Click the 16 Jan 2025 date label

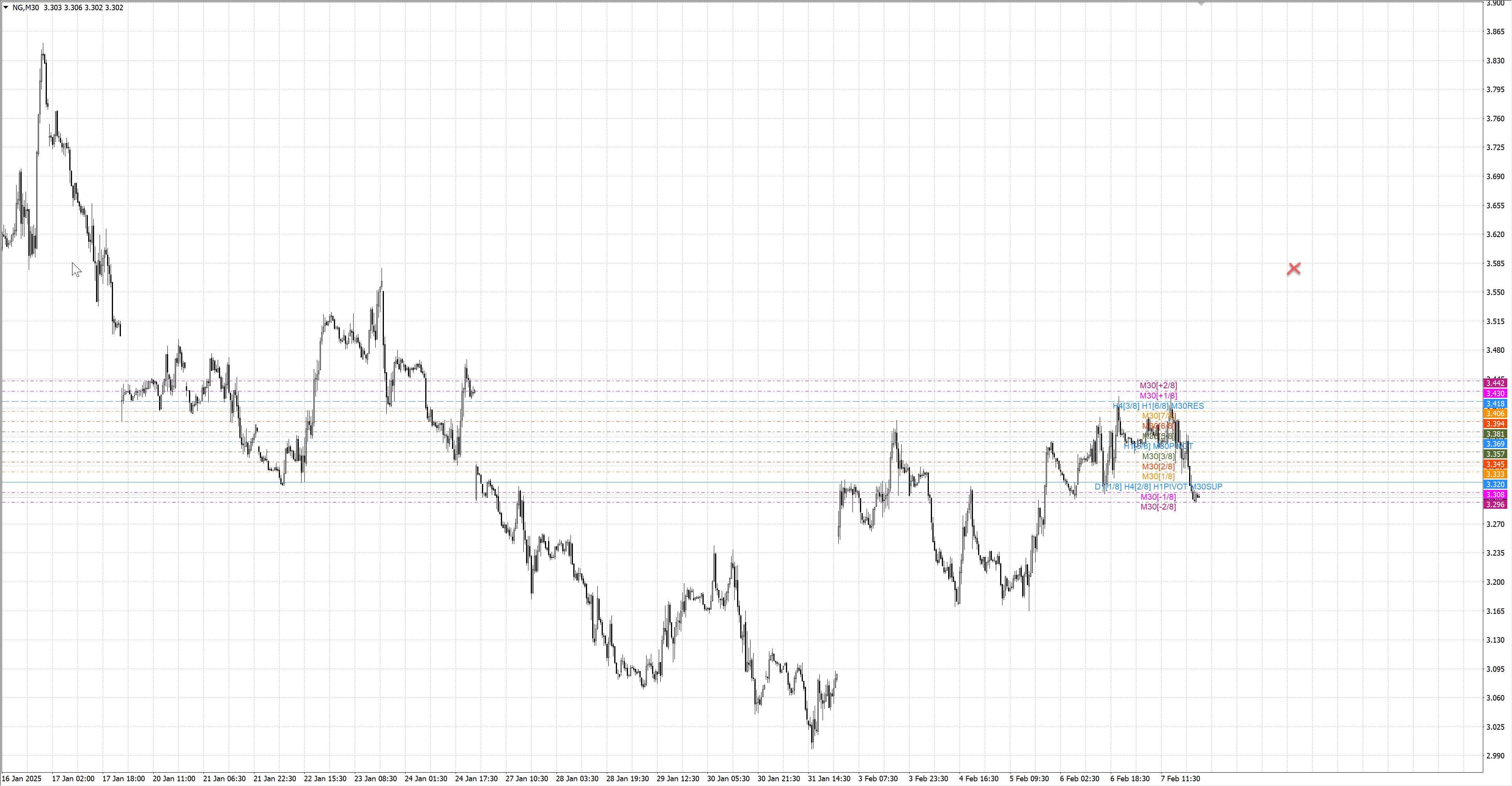tap(22, 779)
